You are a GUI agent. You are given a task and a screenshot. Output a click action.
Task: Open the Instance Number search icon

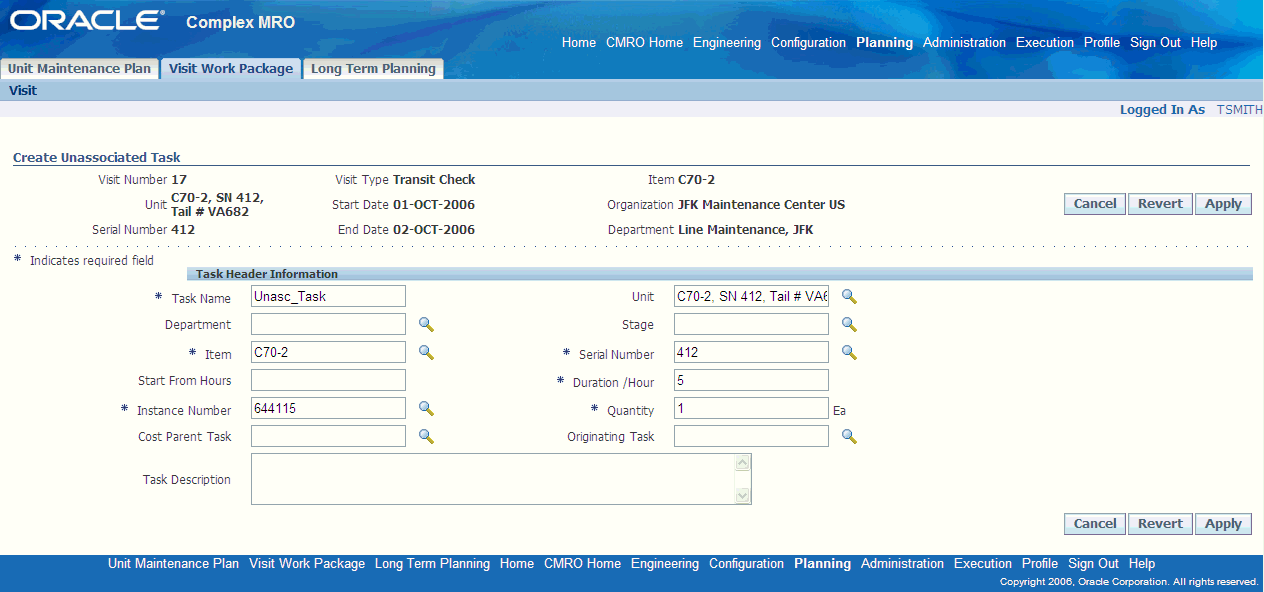[426, 408]
